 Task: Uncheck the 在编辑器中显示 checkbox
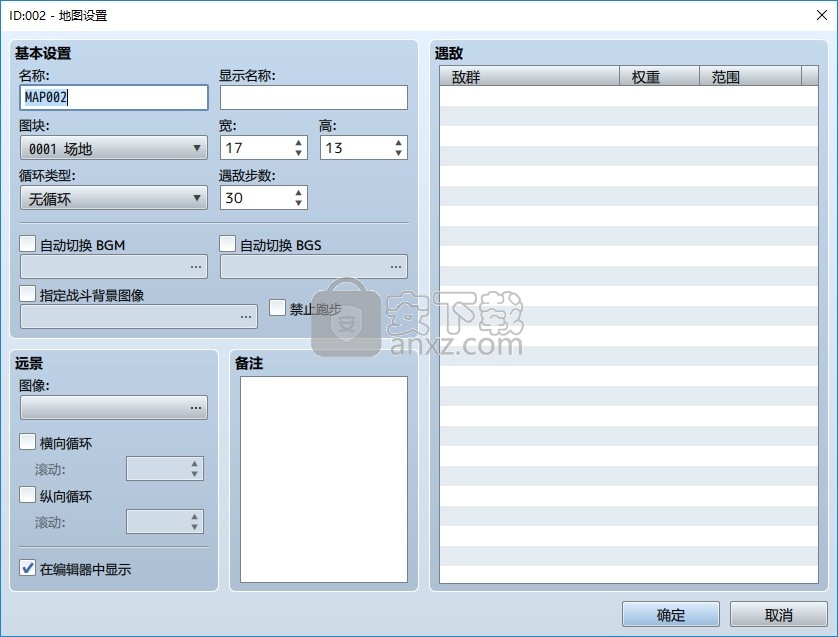pos(27,568)
